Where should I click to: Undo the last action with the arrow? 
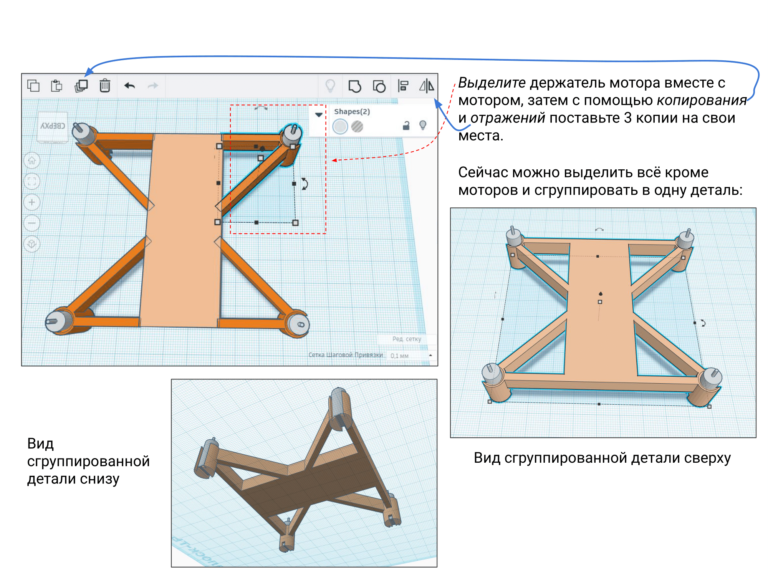(x=129, y=86)
